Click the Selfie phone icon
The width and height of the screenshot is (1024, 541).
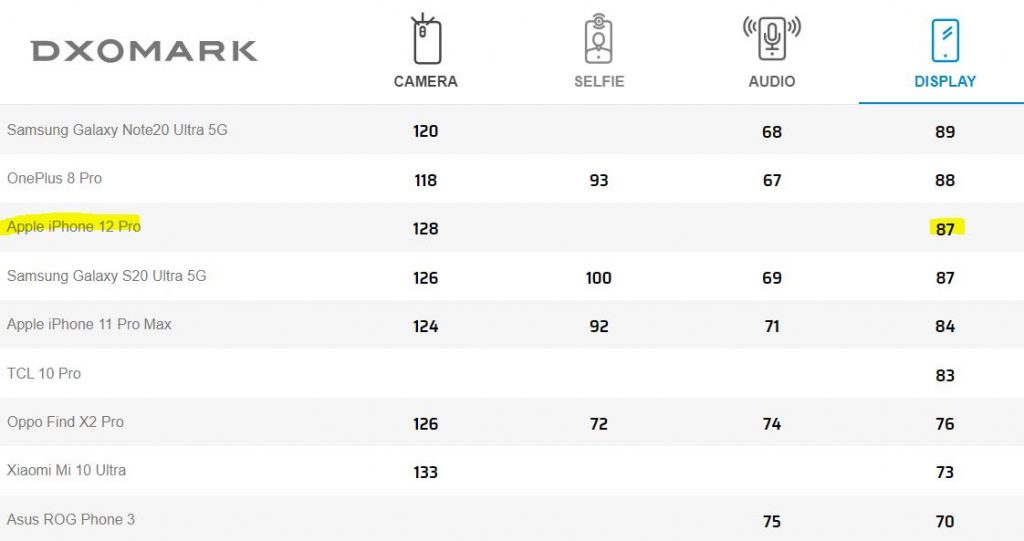[599, 39]
